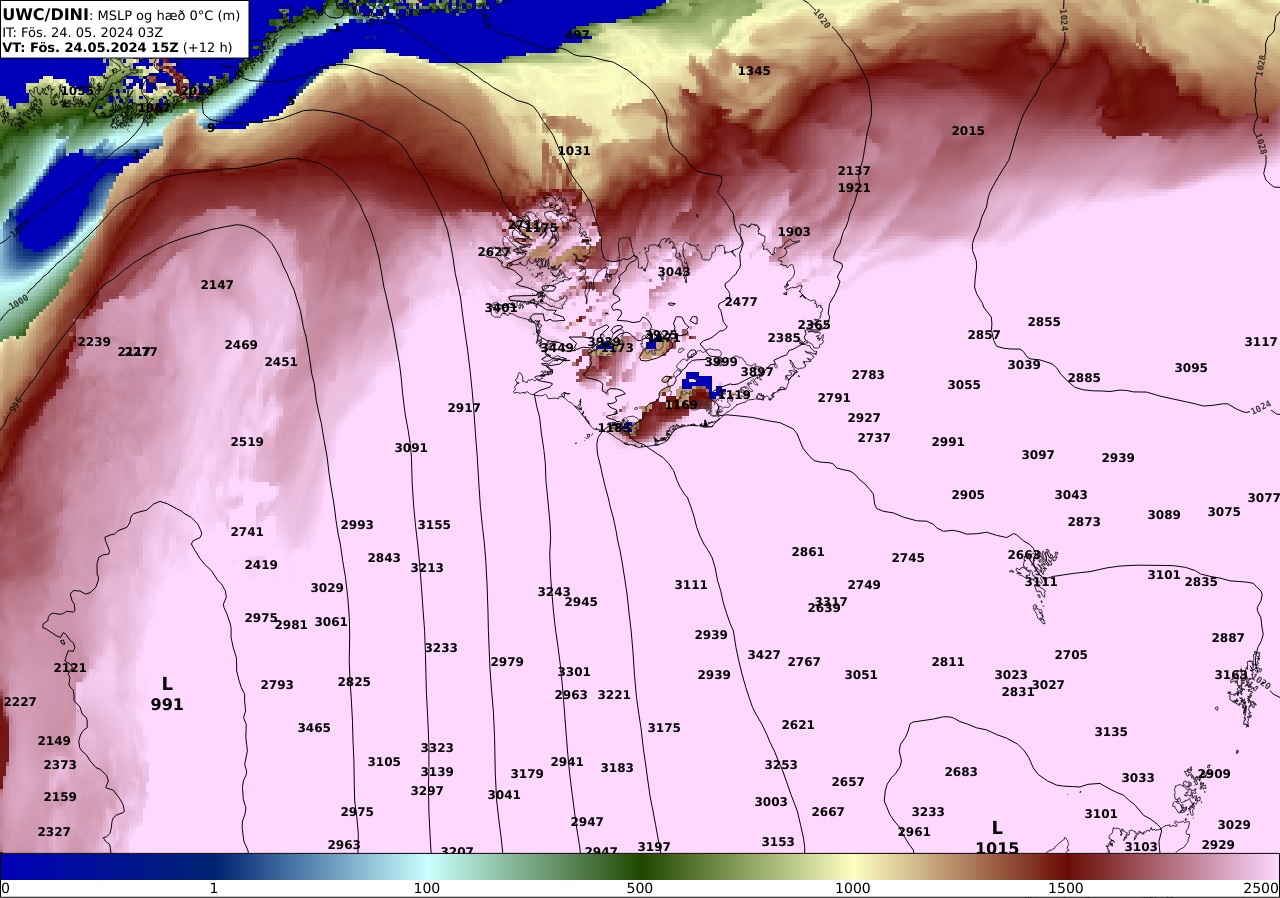Click the map value '2861'

808,552
